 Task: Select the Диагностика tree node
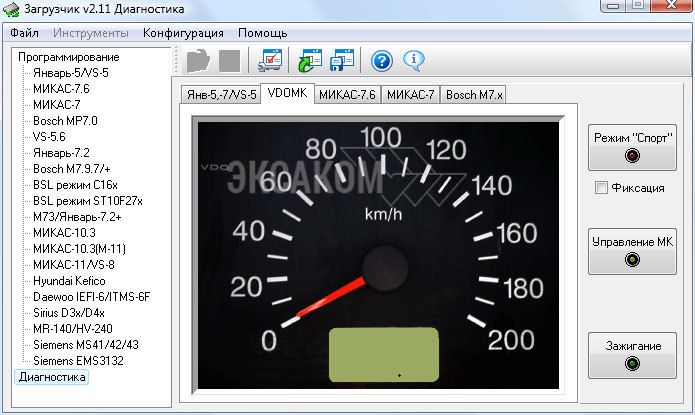tap(52, 377)
